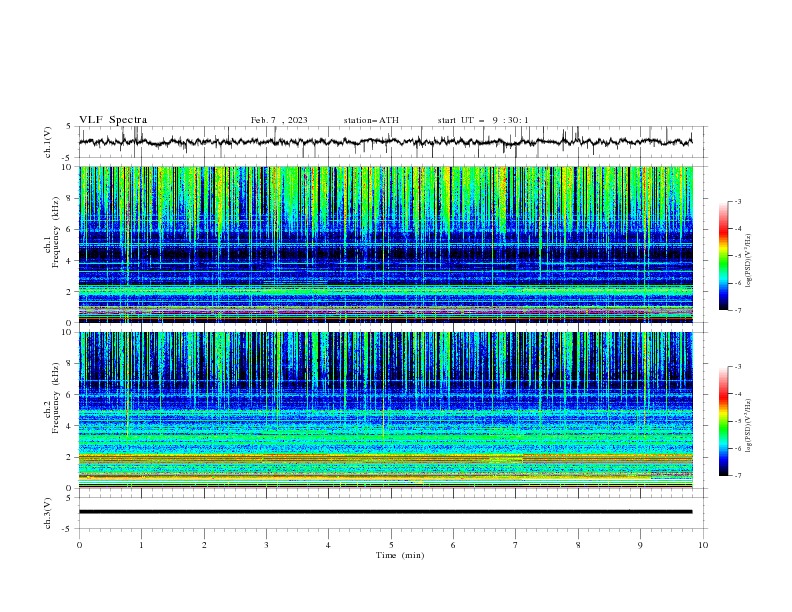Click the black ch.3 voltage trace line
The width and height of the screenshot is (792, 612).
(385, 512)
